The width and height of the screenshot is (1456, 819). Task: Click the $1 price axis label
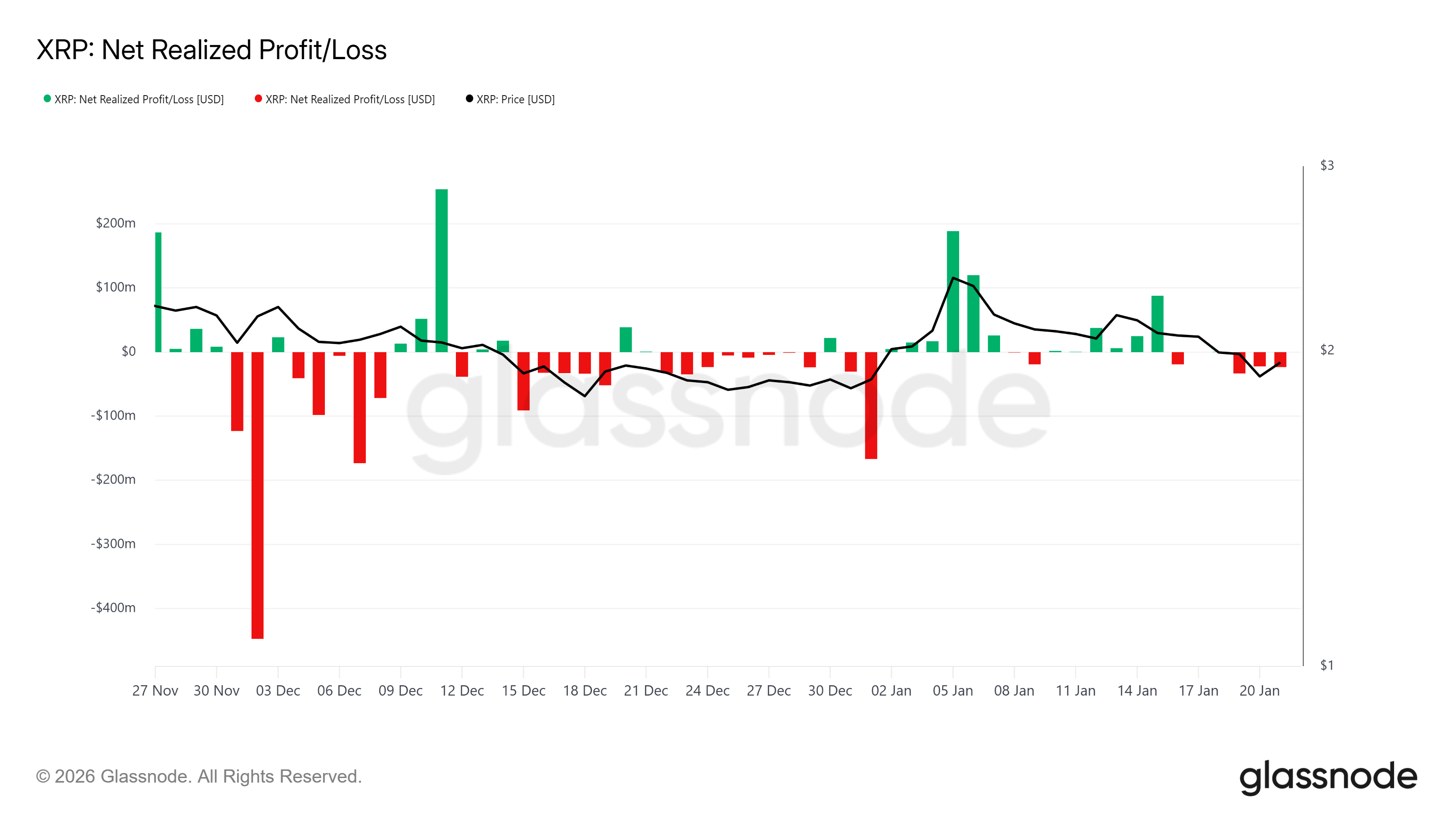(1327, 665)
